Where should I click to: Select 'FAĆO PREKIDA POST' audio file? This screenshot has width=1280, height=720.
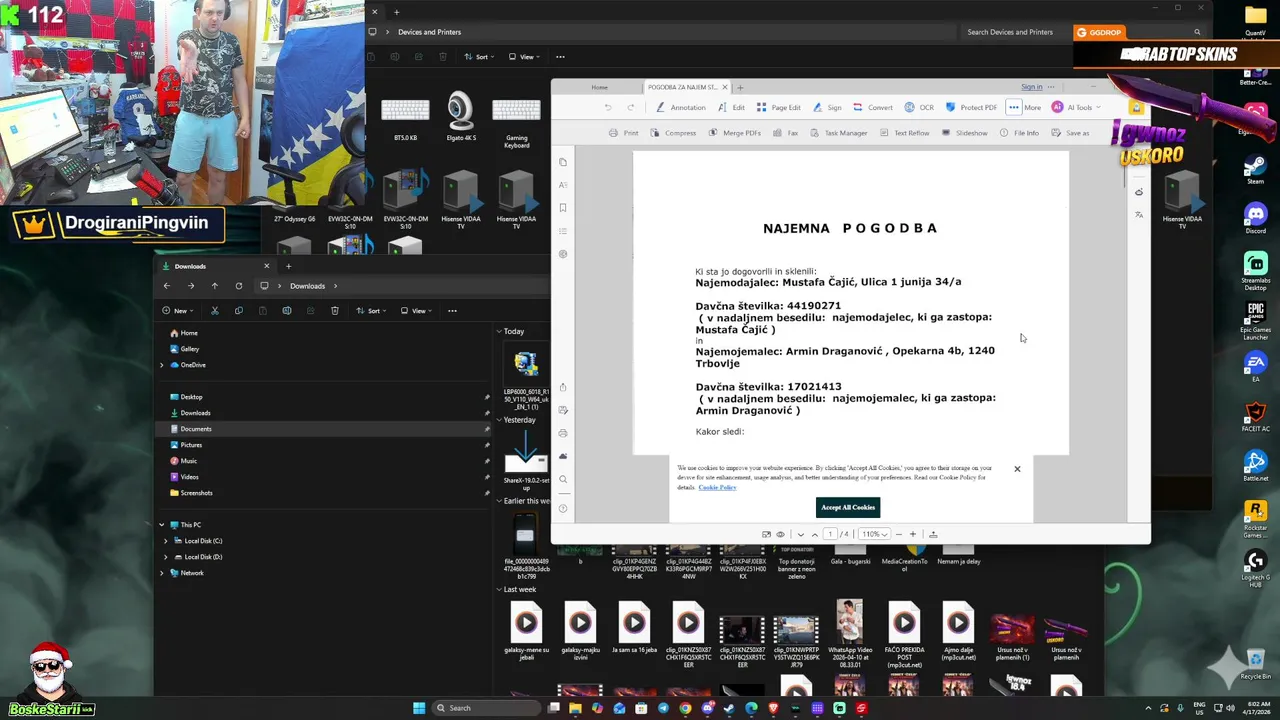point(904,636)
